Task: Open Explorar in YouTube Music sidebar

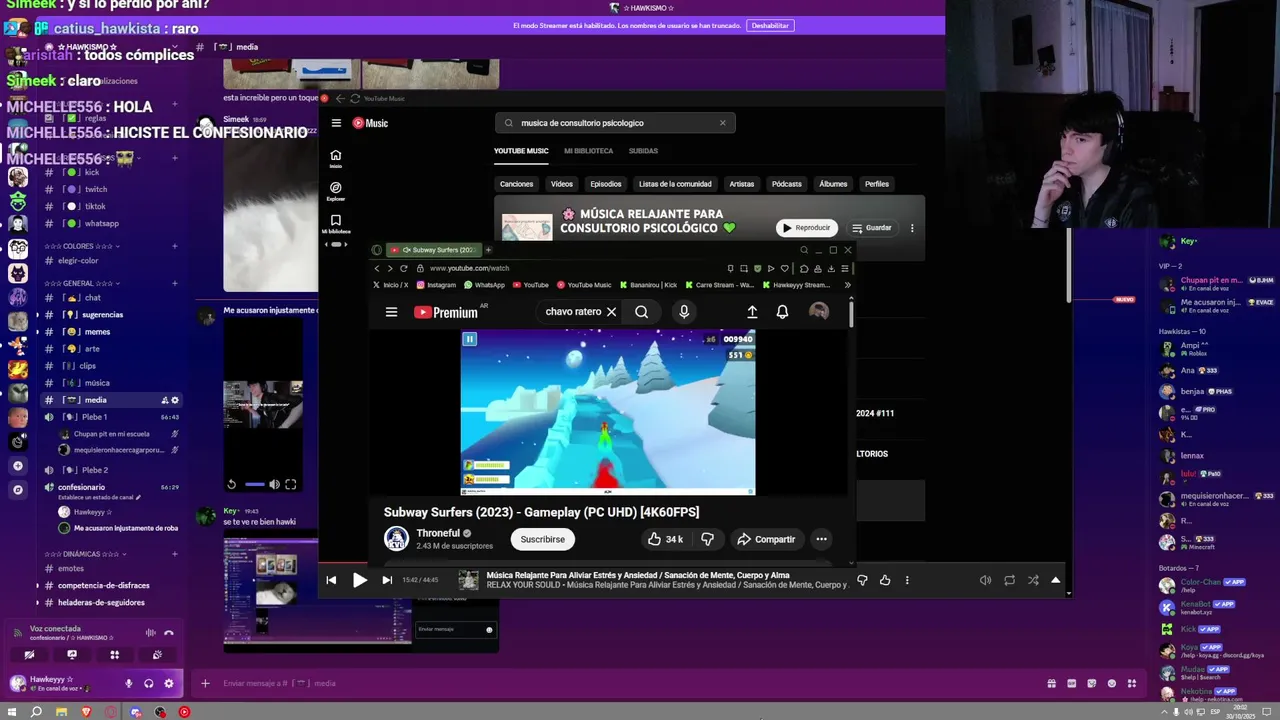Action: pyautogui.click(x=336, y=191)
